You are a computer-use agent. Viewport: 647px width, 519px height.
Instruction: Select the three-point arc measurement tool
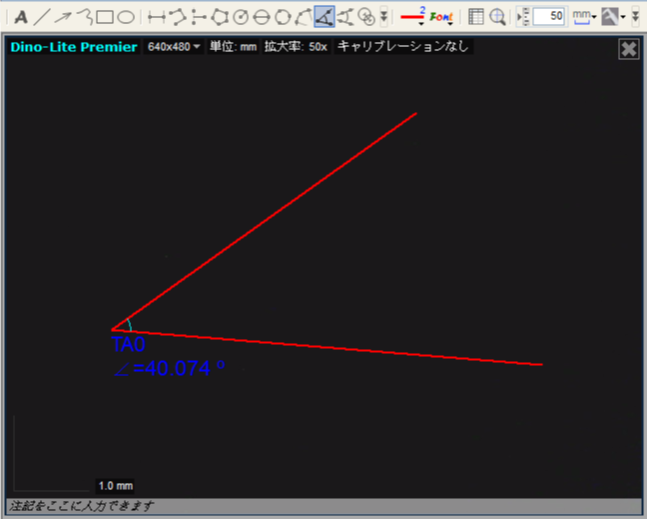tap(303, 17)
